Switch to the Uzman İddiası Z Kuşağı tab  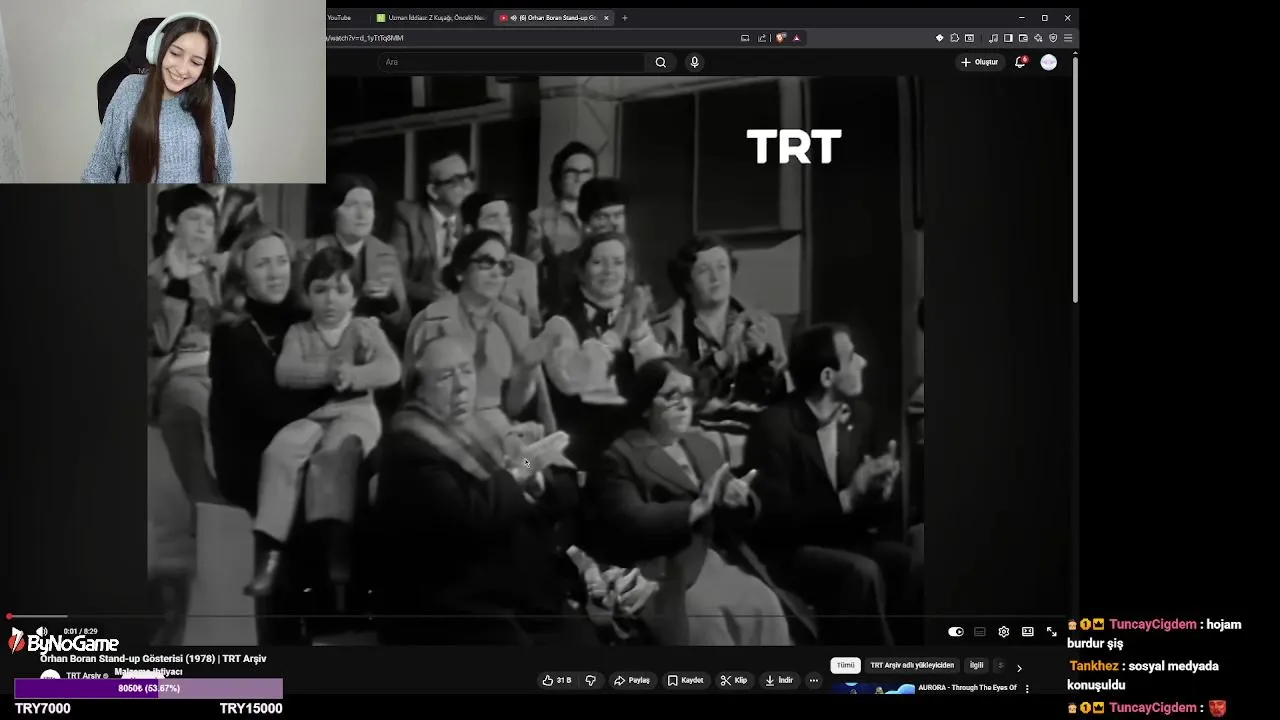pyautogui.click(x=430, y=17)
